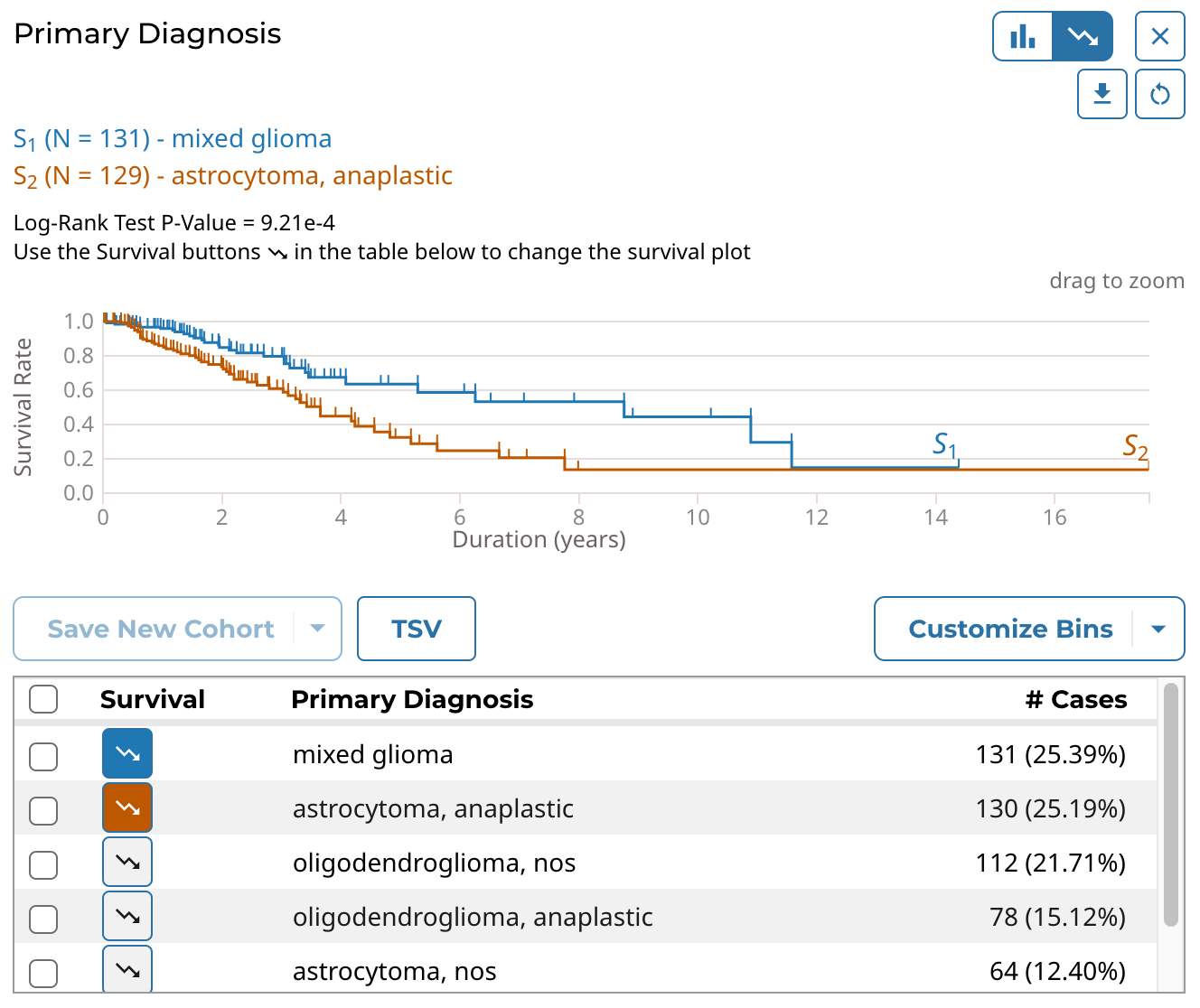Click the Customize Bins button
The height and width of the screenshot is (1008, 1200).
(1010, 629)
